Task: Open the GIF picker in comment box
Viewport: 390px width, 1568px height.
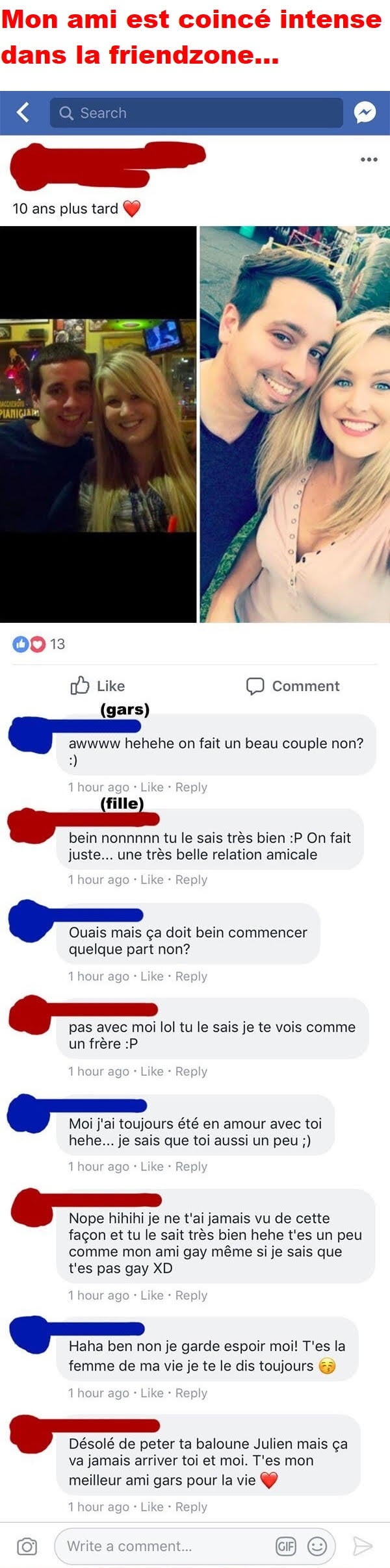Action: [286, 1547]
